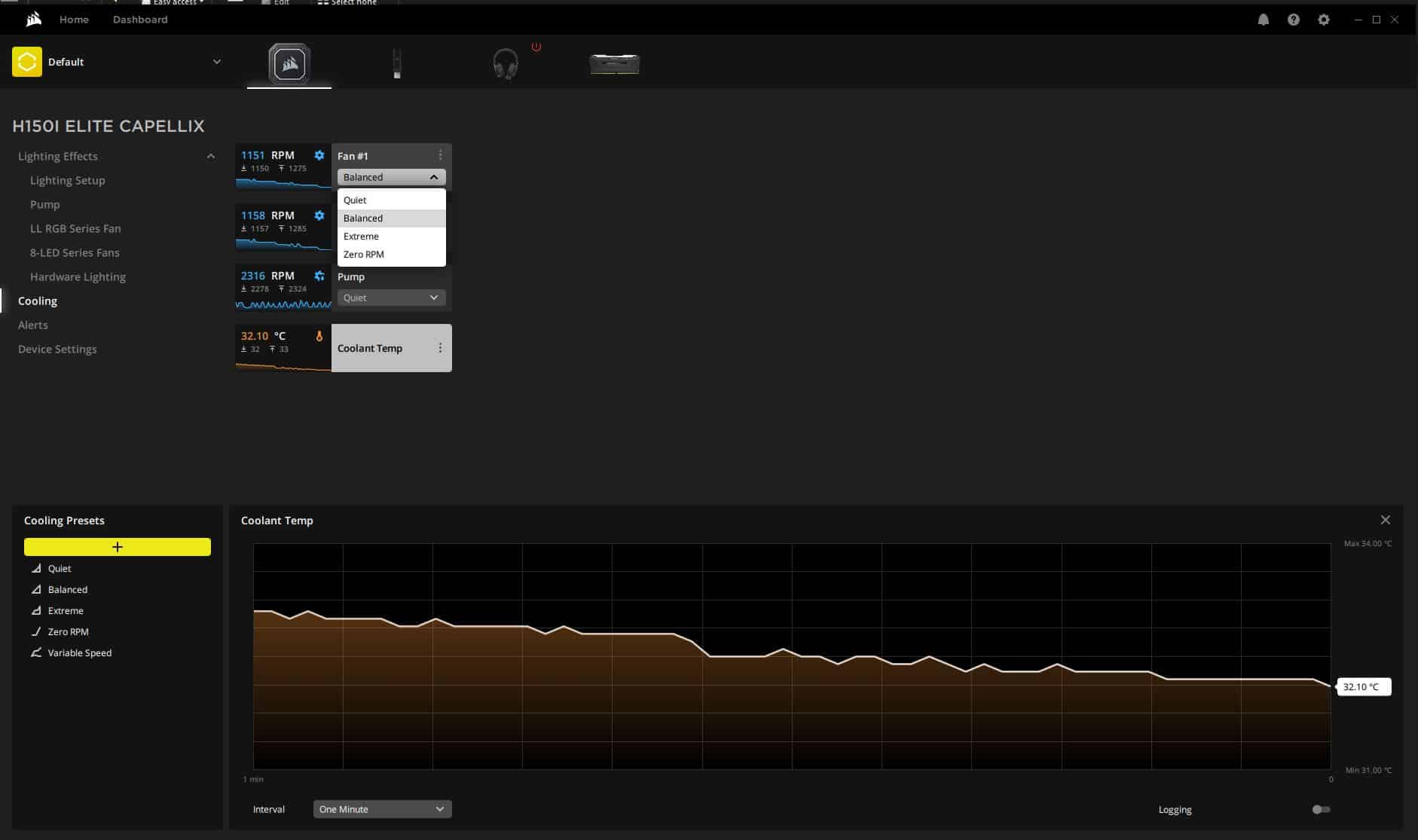The height and width of the screenshot is (840, 1418).
Task: Select the headset device icon
Action: (506, 64)
